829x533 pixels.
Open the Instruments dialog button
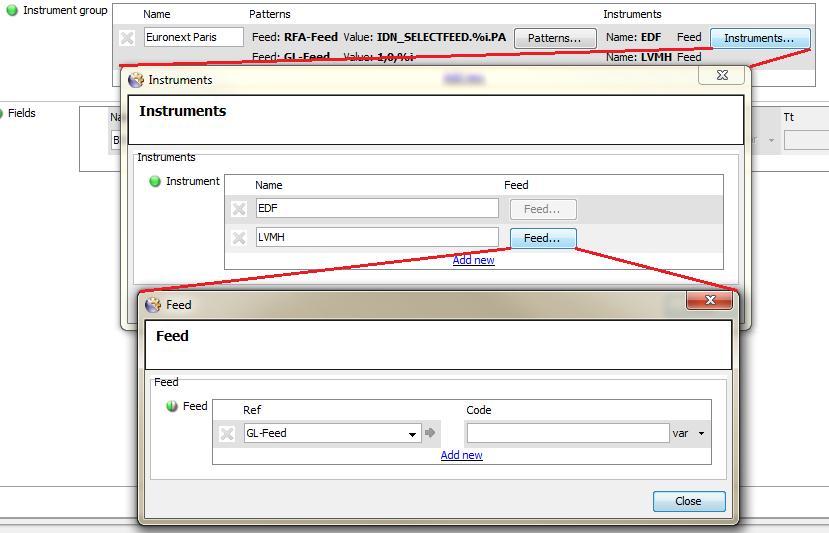click(759, 38)
